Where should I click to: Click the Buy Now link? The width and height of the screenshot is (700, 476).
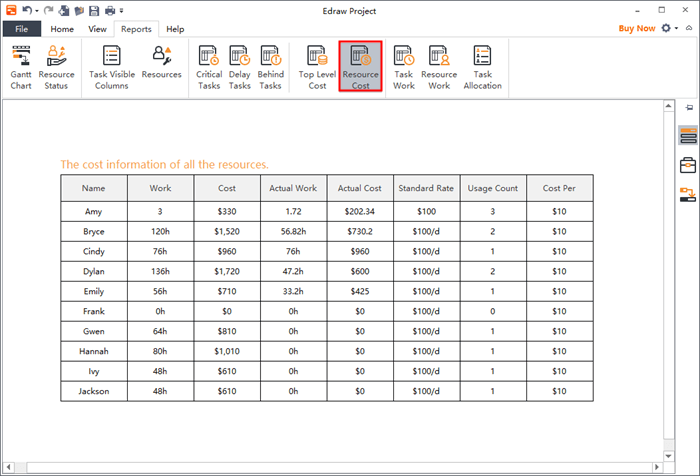[x=637, y=29]
